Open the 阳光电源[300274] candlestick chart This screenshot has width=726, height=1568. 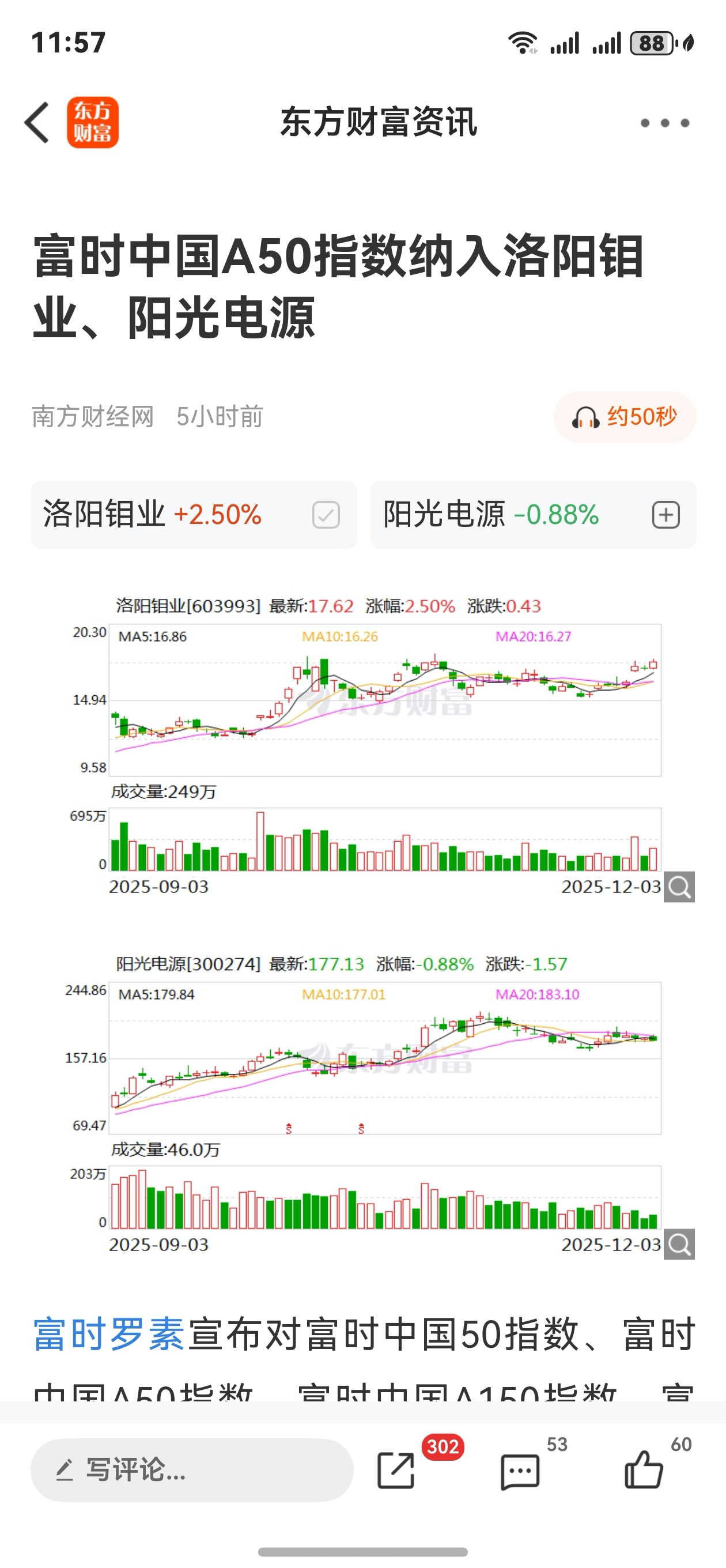pos(384,1058)
